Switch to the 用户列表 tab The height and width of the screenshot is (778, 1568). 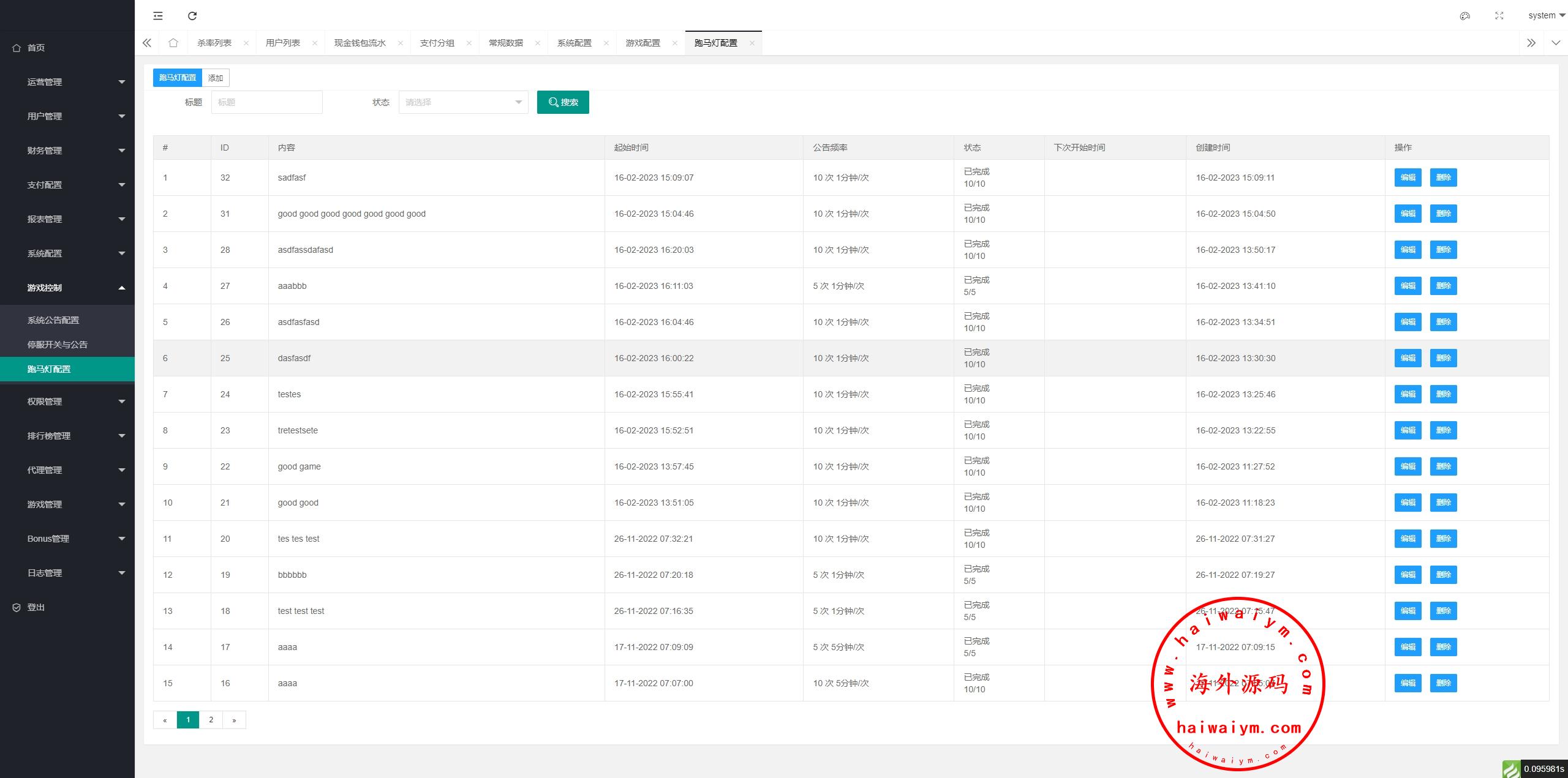(283, 43)
